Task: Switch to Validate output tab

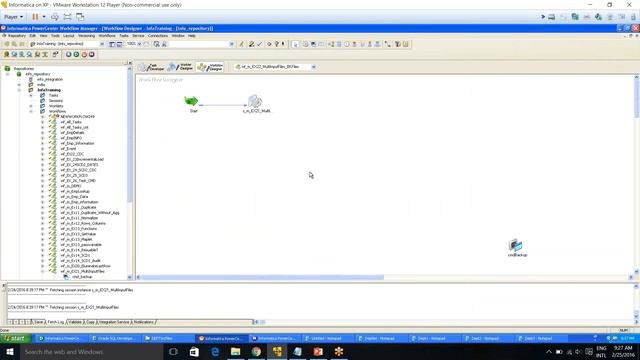Action: click(75, 322)
